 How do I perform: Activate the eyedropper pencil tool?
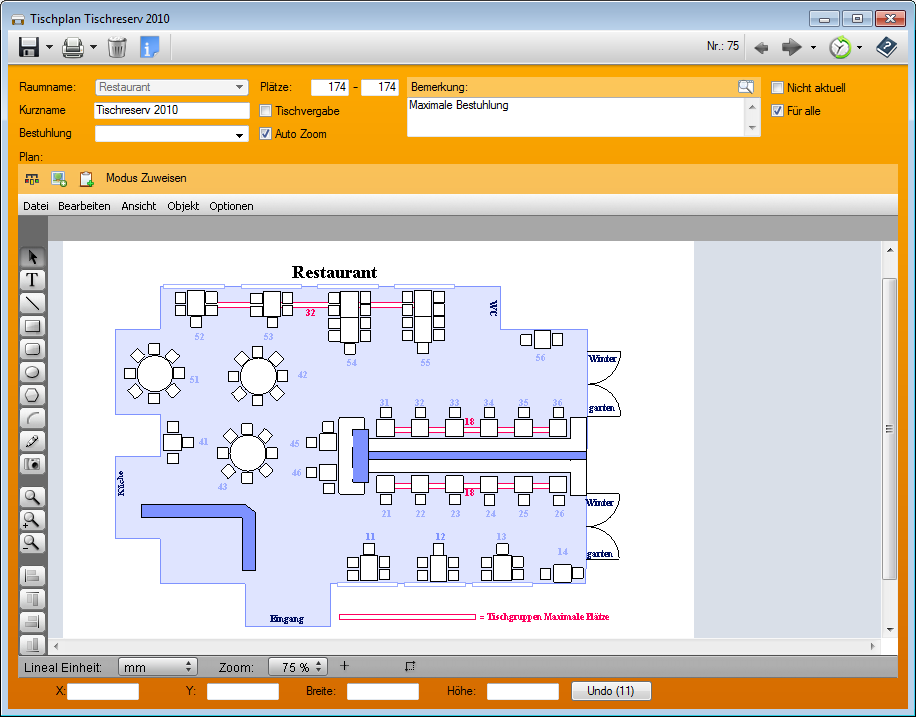tap(33, 441)
